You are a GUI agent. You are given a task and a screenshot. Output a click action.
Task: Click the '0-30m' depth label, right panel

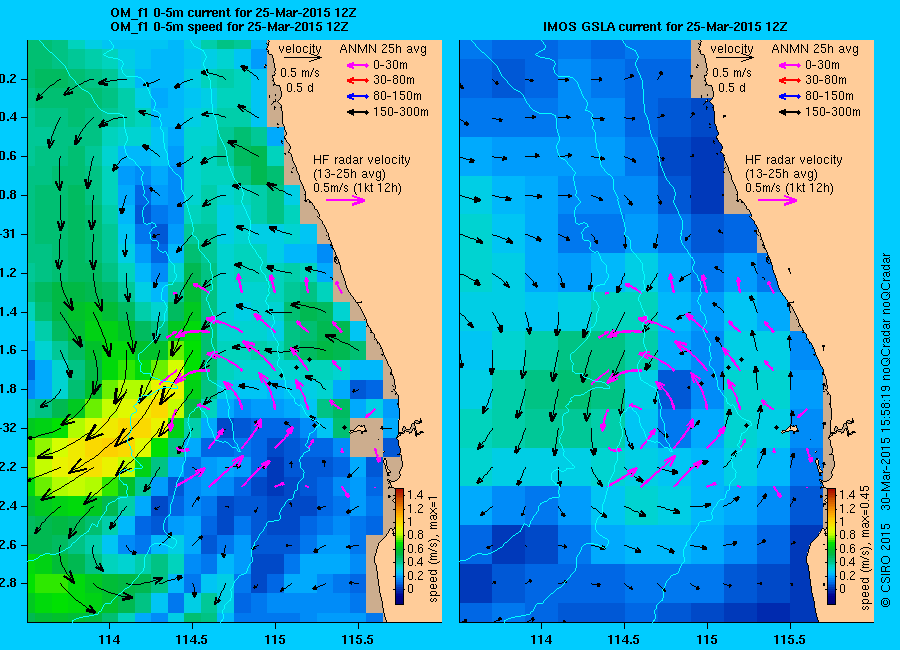(823, 65)
